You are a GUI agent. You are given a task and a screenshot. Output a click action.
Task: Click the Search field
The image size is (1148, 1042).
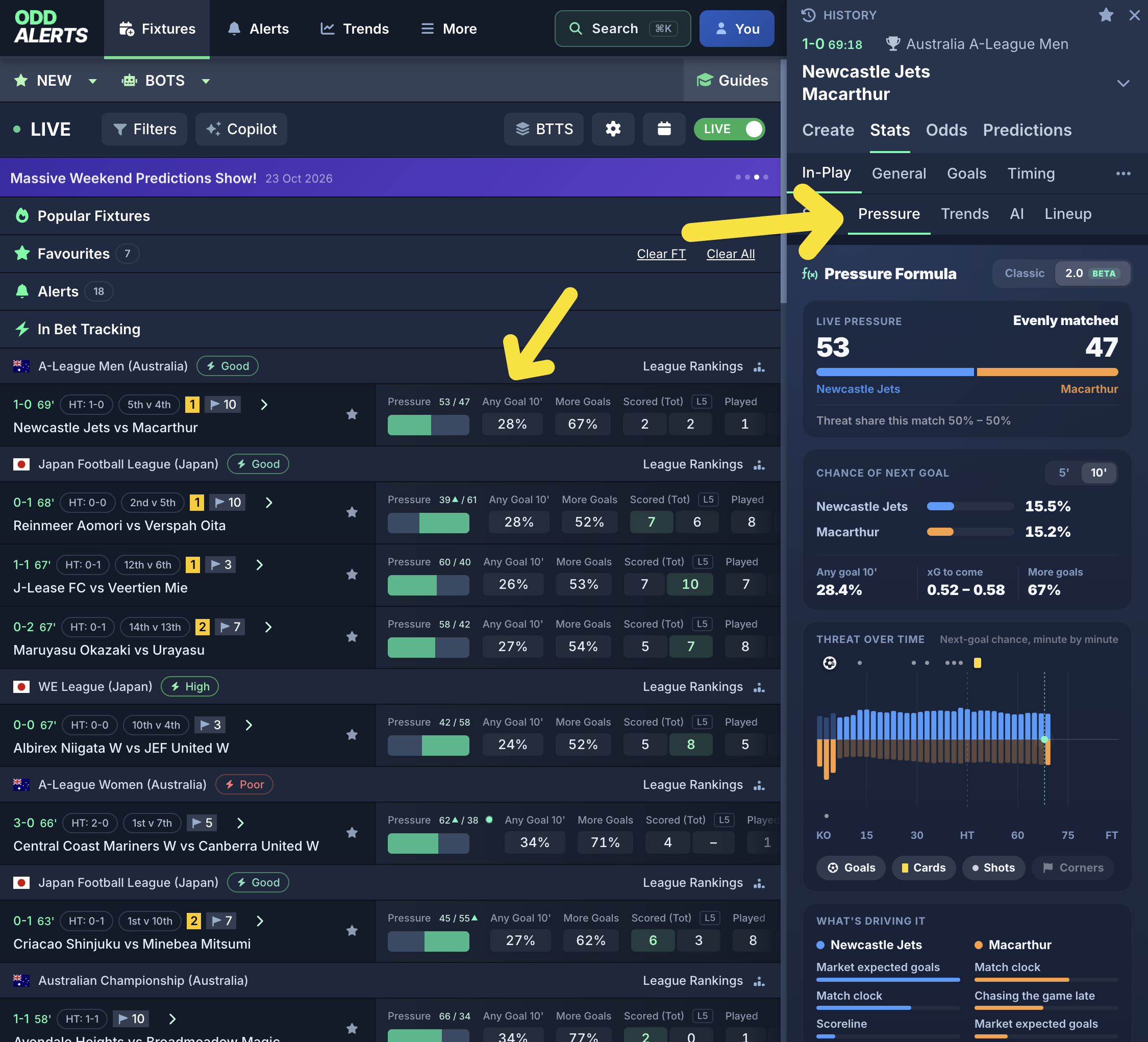[x=622, y=29]
